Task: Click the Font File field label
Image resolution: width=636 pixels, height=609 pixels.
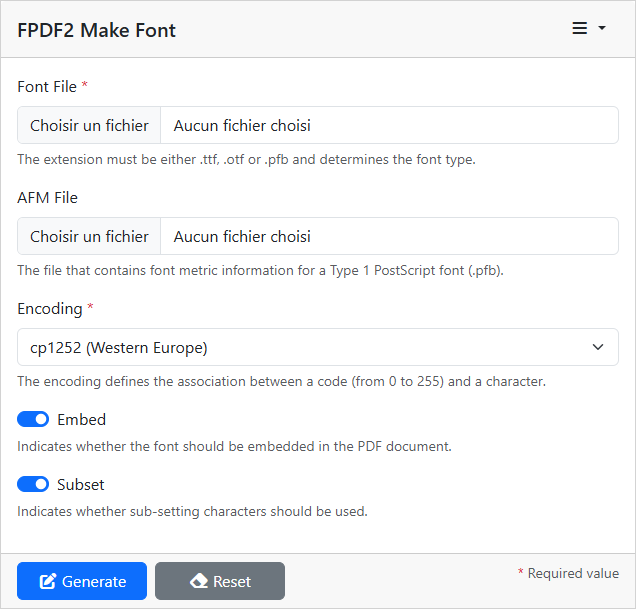Action: 47,86
